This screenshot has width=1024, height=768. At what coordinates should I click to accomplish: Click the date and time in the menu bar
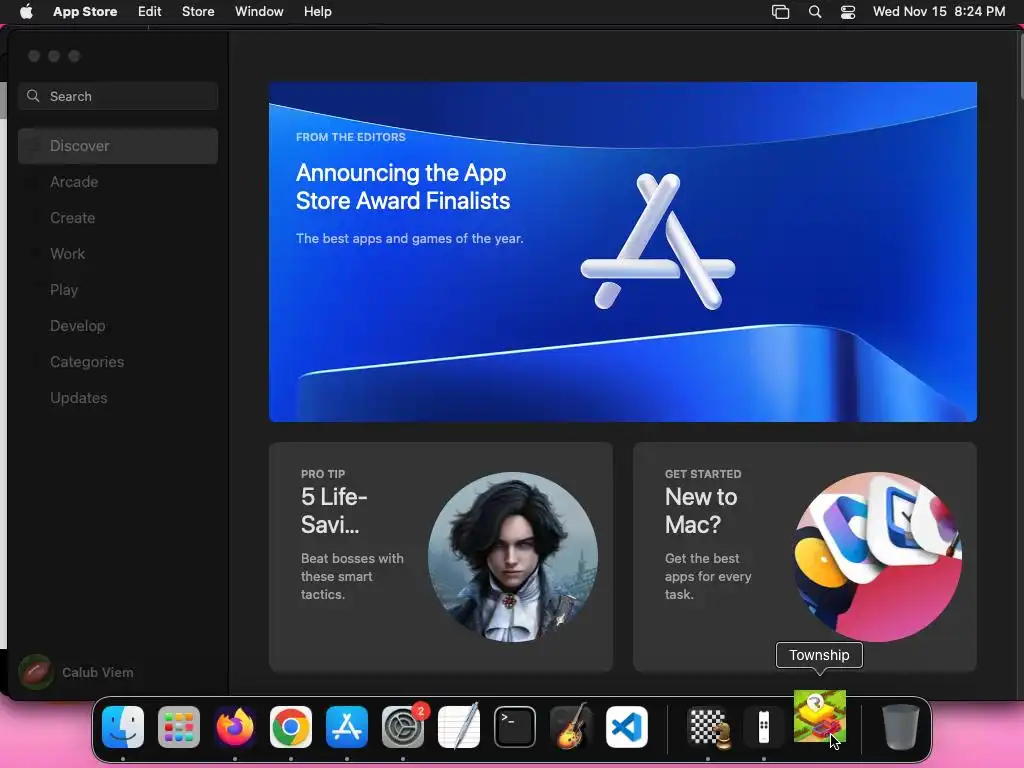coord(938,11)
